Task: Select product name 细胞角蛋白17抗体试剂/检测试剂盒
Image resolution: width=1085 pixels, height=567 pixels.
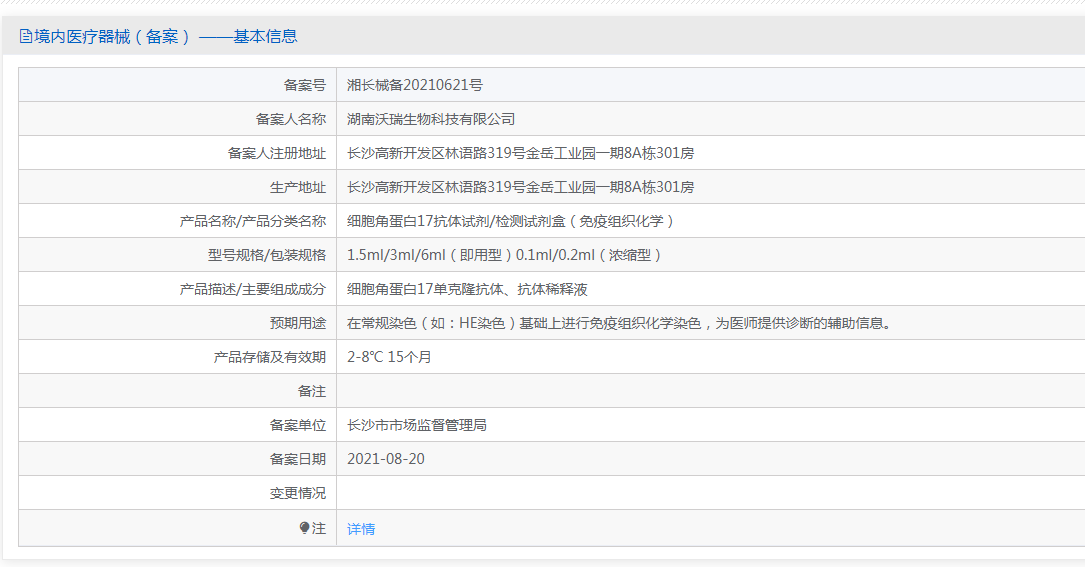Action: (456, 221)
